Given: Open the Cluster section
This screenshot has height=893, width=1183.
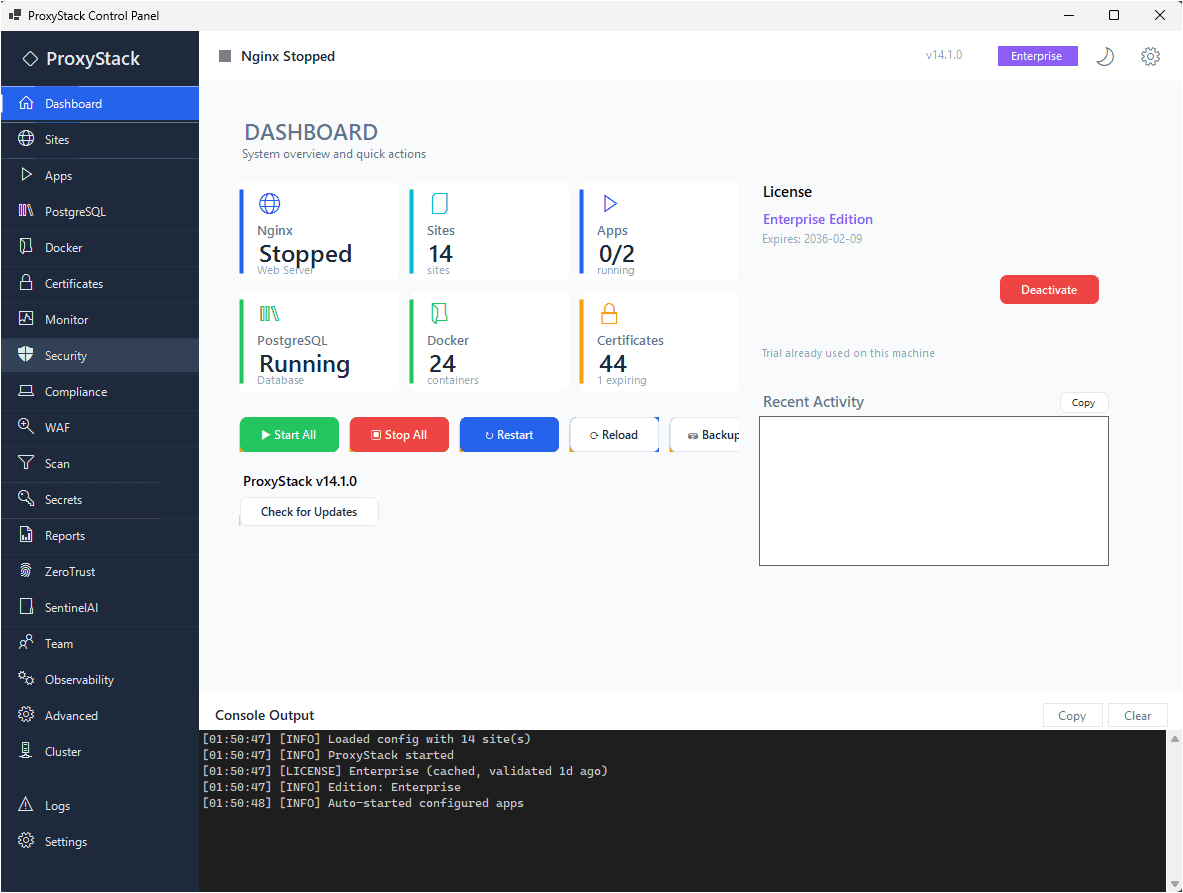Looking at the screenshot, I should click(x=62, y=751).
